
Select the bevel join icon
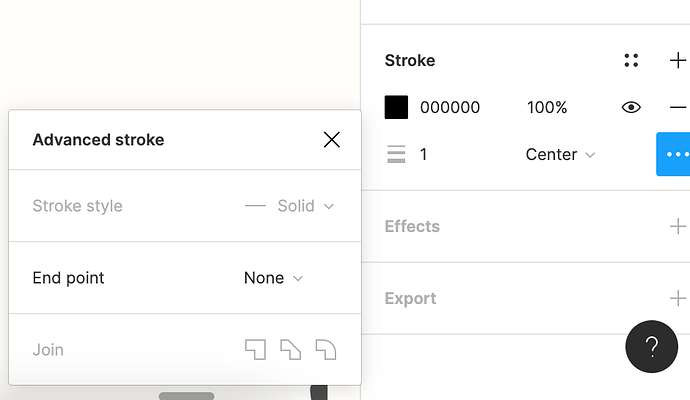[x=290, y=349]
